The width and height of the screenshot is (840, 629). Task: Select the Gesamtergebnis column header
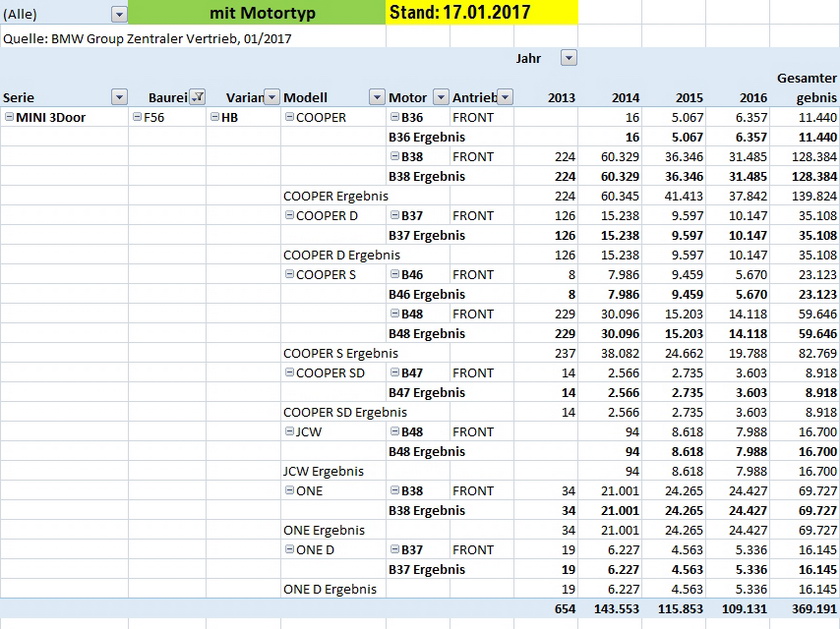[806, 88]
